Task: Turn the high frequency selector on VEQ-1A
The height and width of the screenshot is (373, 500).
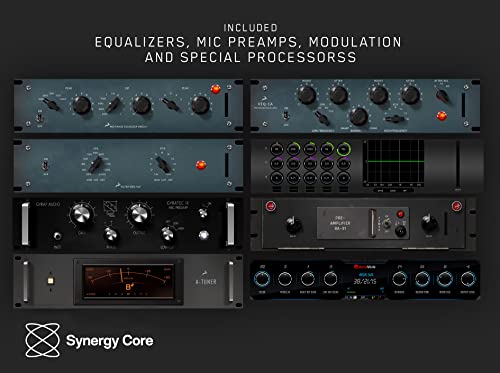Action: (395, 119)
